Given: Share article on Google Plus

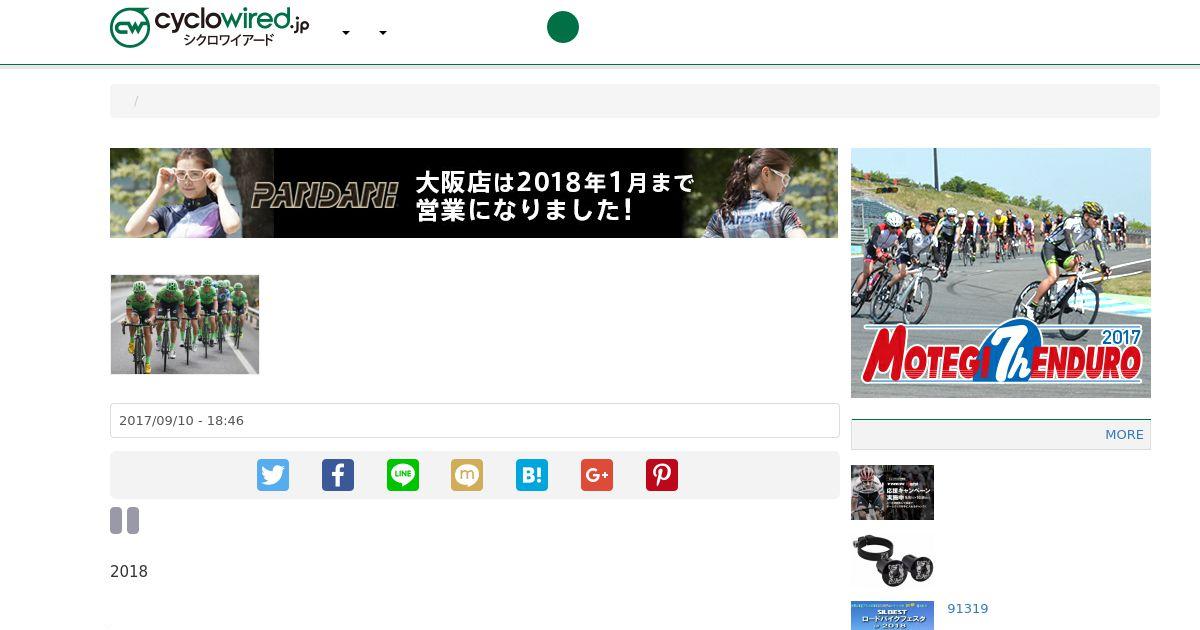Looking at the screenshot, I should point(597,475).
